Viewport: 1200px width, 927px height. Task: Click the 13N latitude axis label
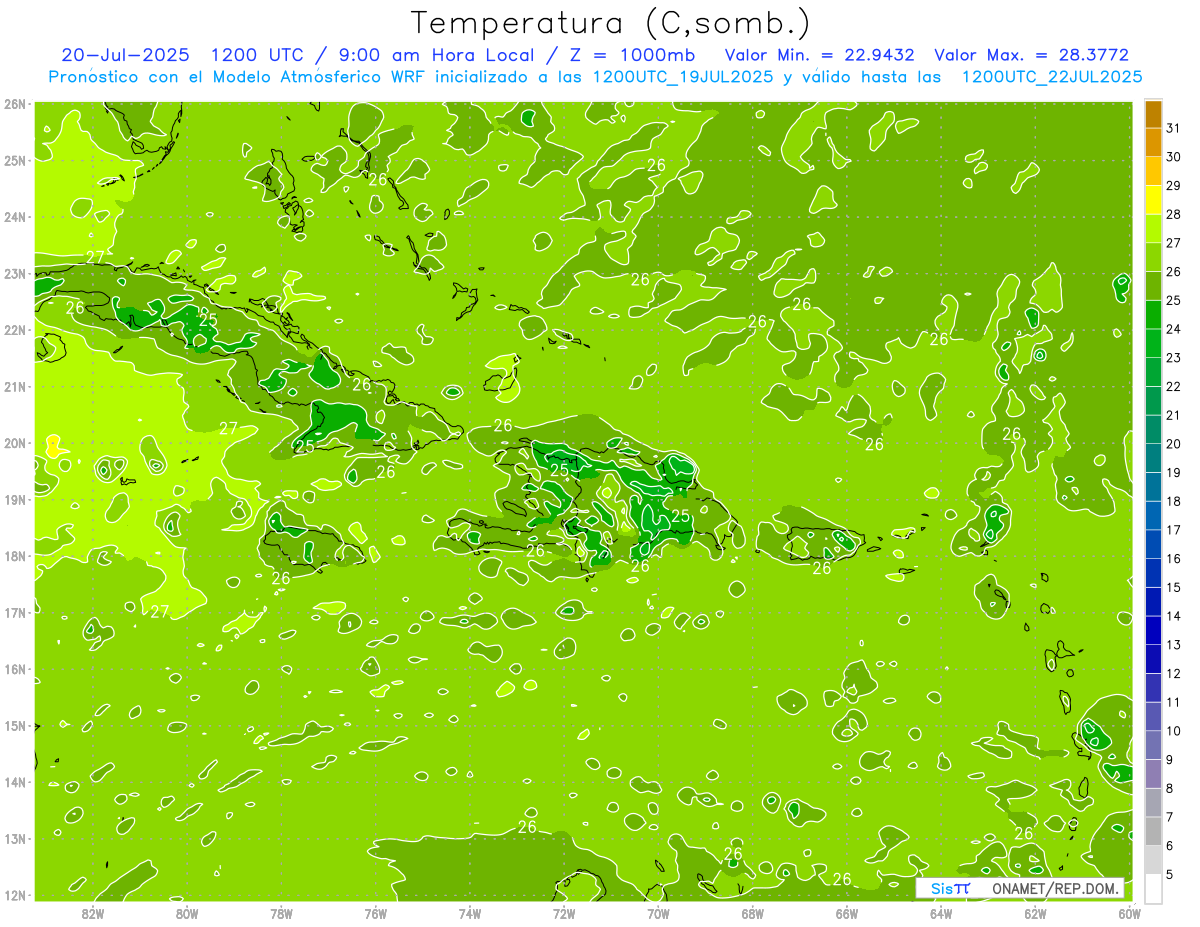[14, 838]
